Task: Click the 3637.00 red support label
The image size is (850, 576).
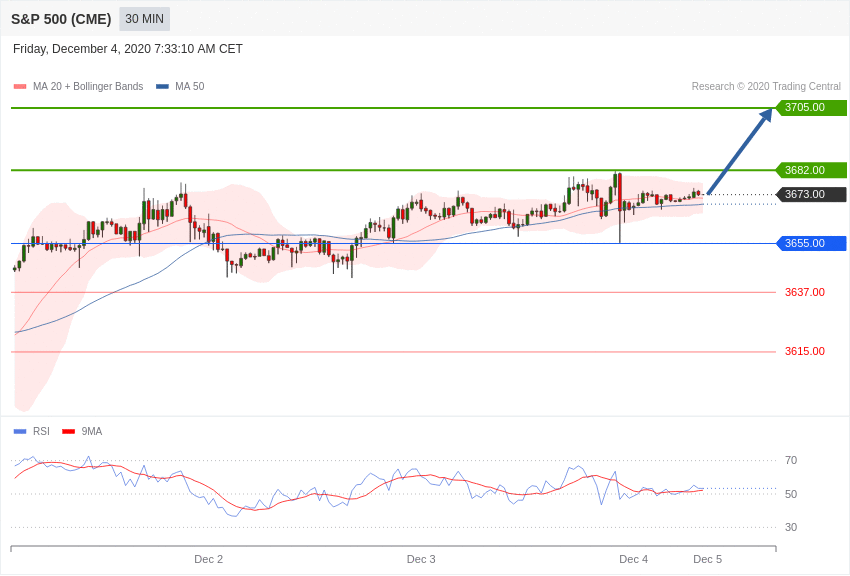Action: click(x=805, y=292)
